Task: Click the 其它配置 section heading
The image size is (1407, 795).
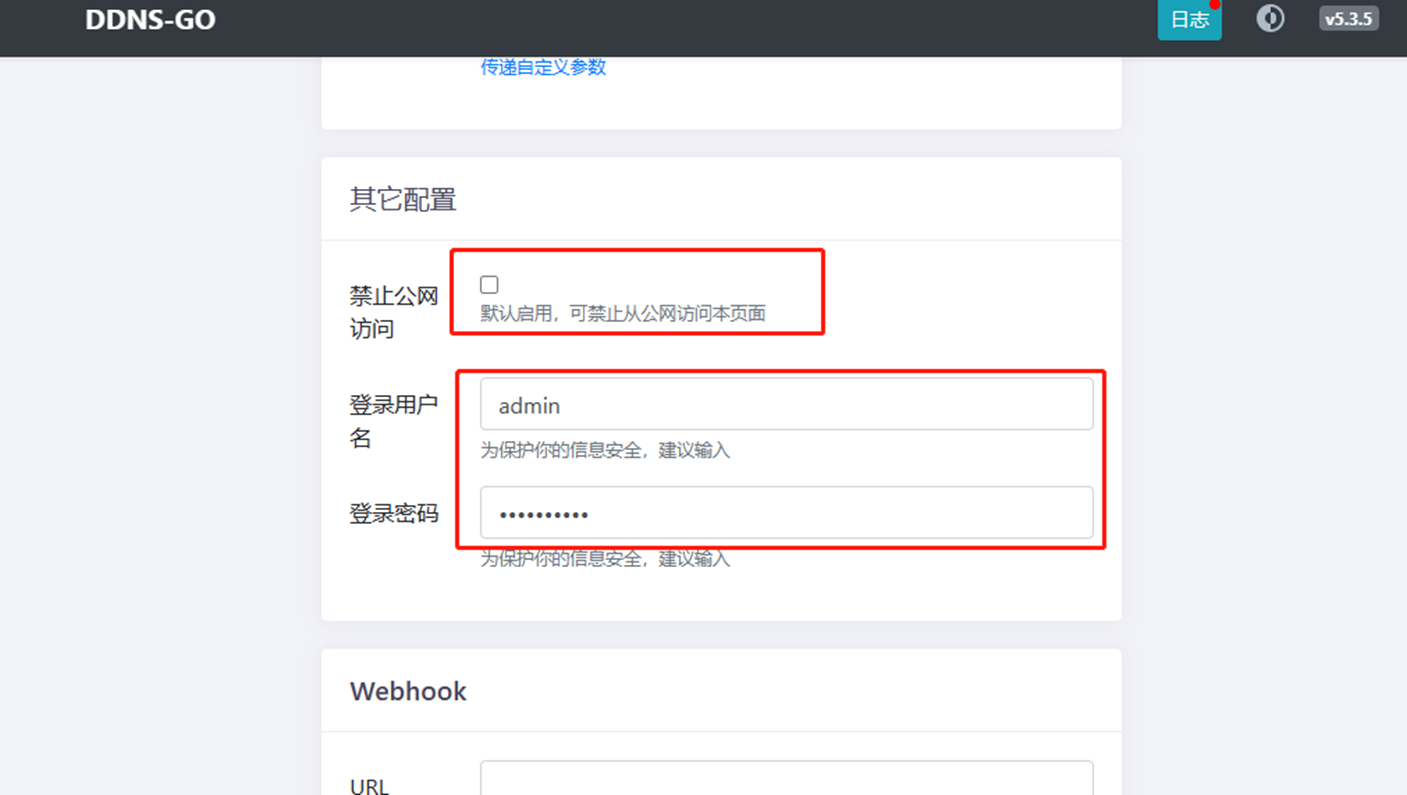Action: click(403, 200)
